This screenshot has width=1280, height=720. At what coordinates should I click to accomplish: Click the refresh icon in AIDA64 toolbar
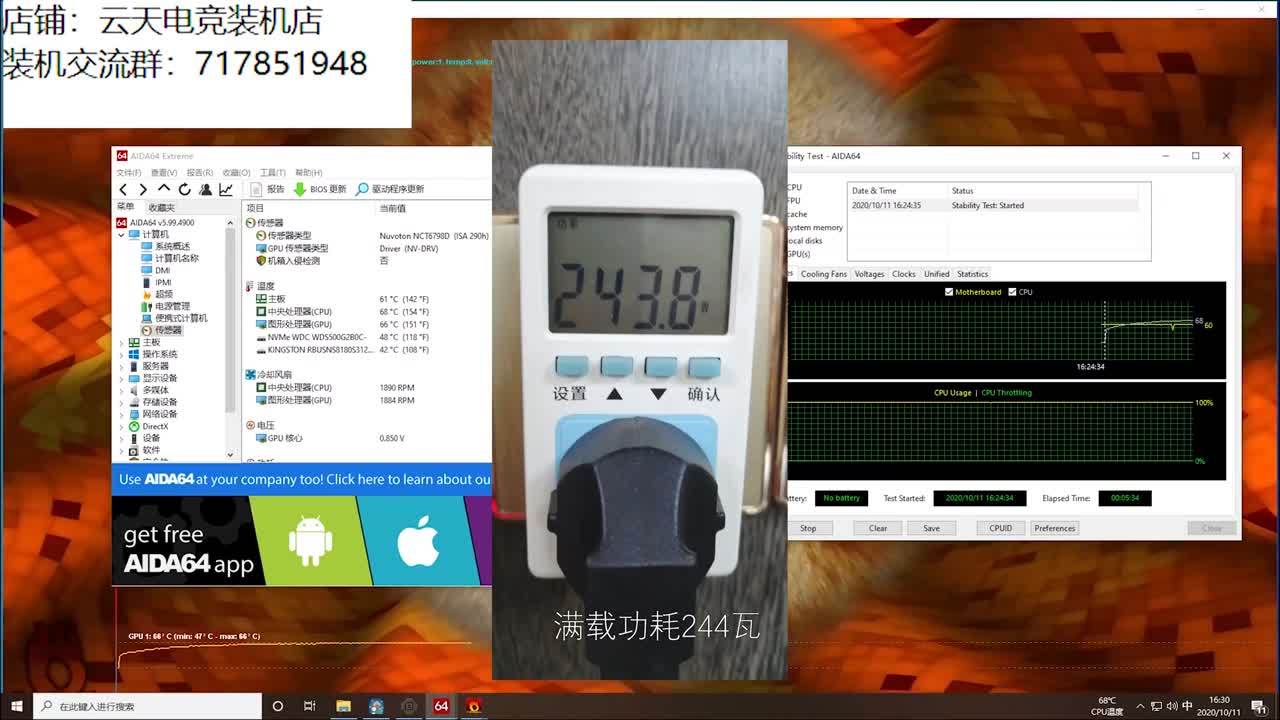click(184, 189)
